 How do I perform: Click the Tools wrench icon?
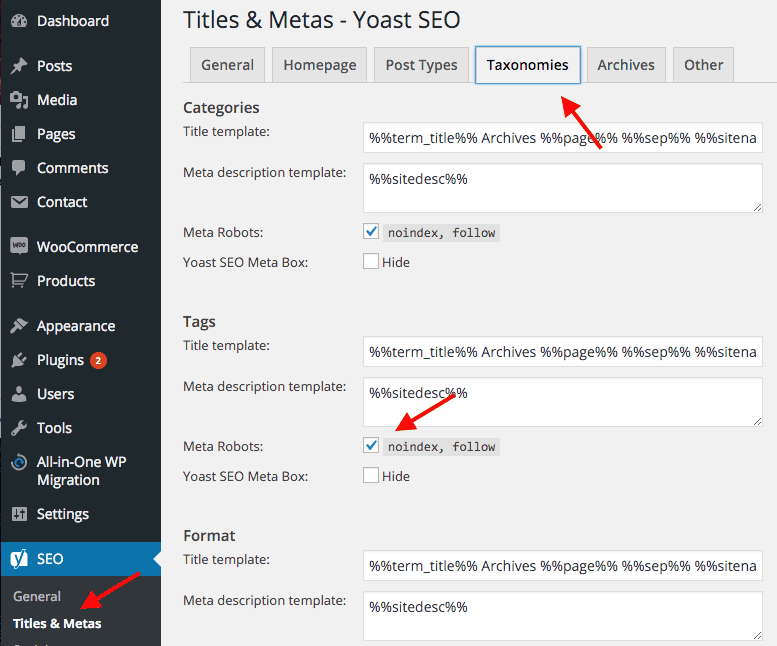[19, 428]
